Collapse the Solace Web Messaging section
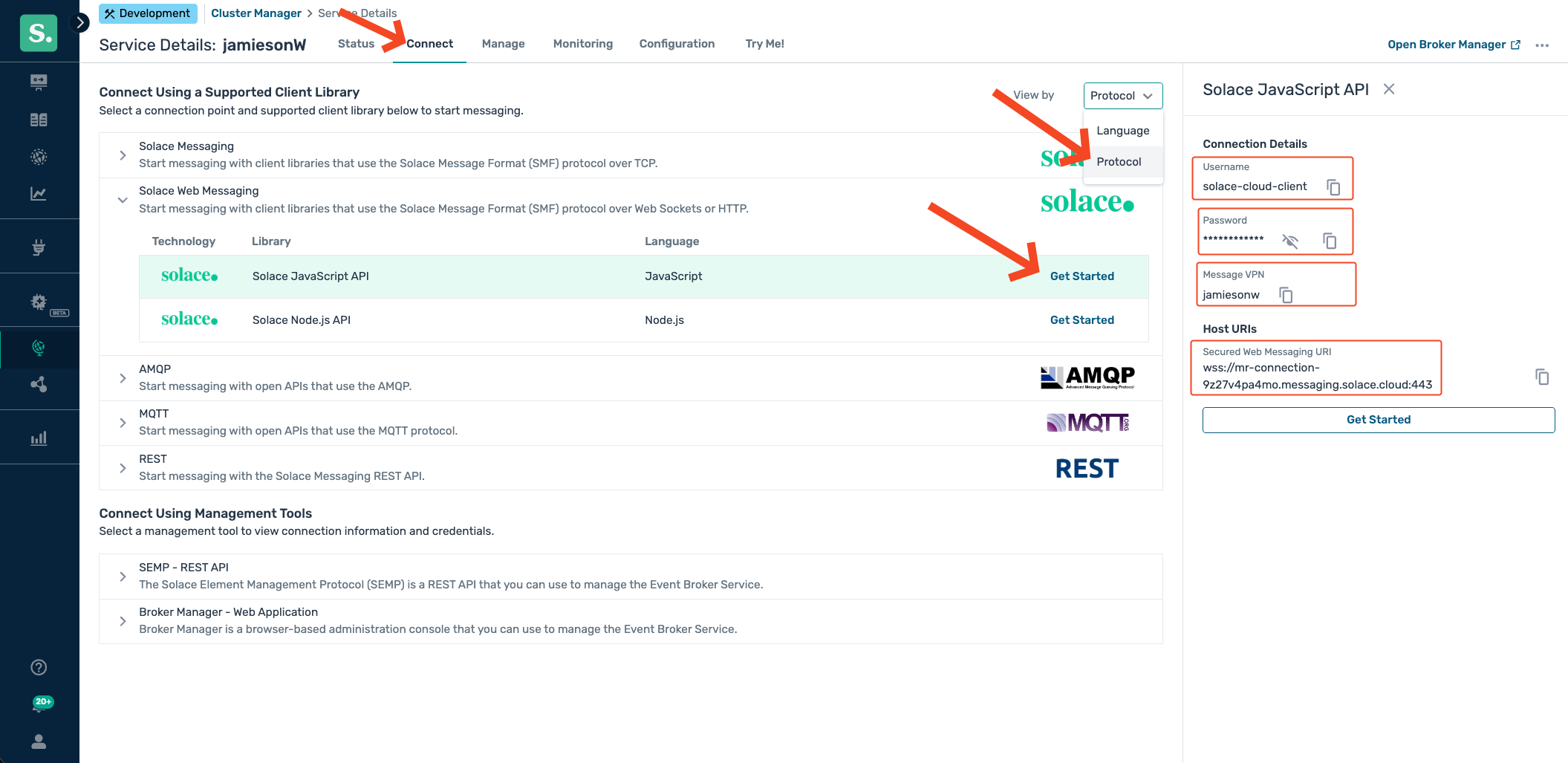The width and height of the screenshot is (1568, 763). 123,200
